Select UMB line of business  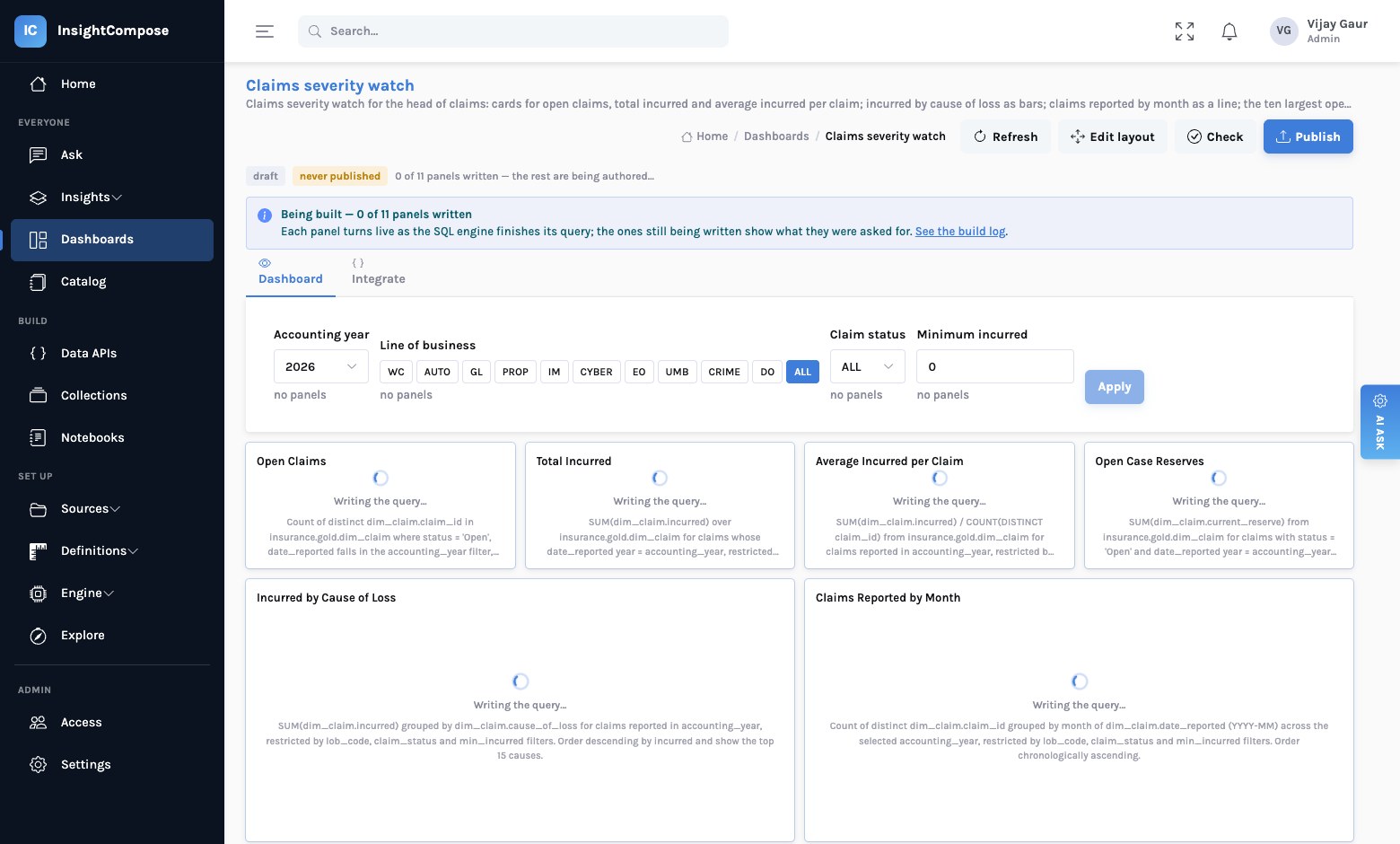[677, 372]
